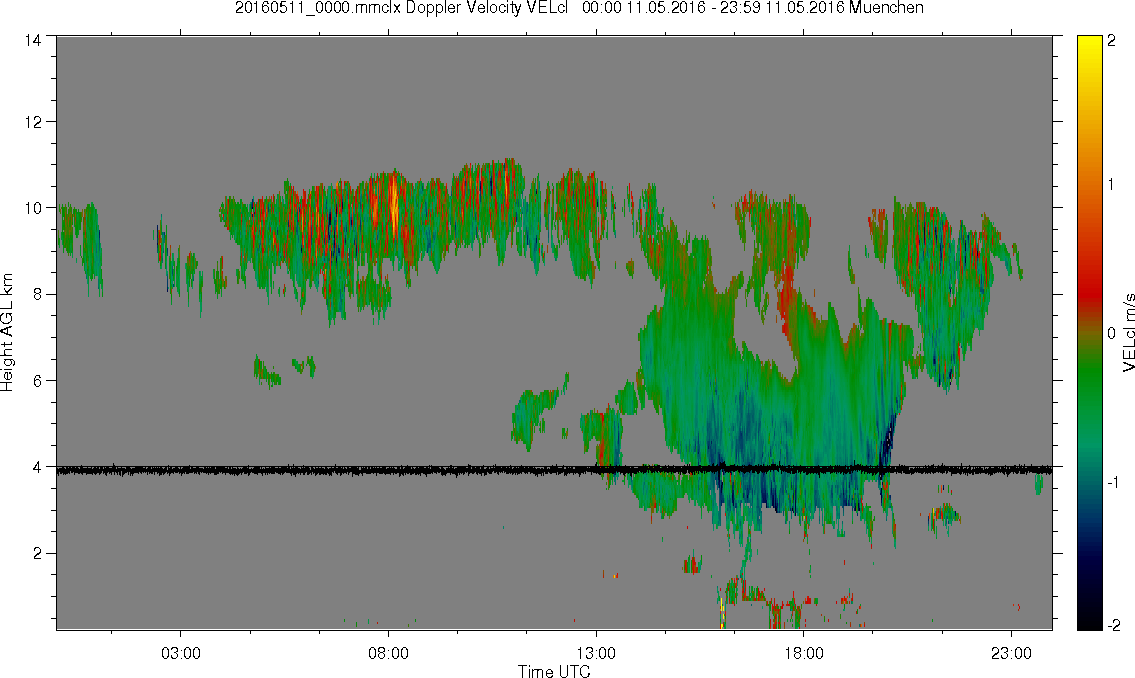
Task: Click the '14' height axis label
Action: 33,41
